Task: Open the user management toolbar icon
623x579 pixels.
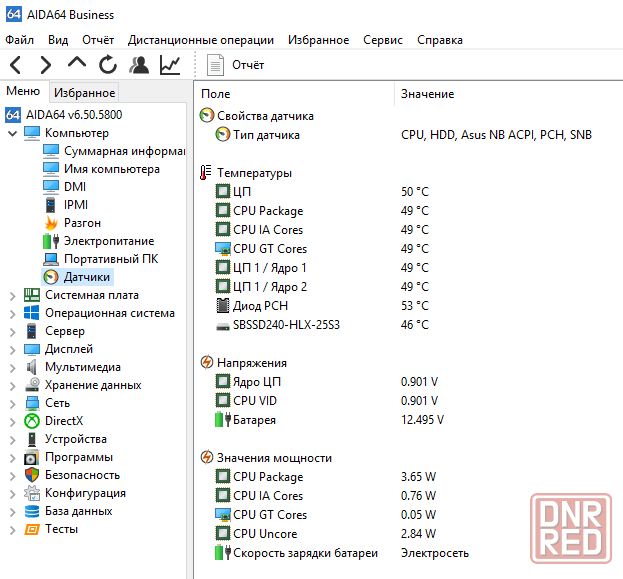Action: (139, 65)
